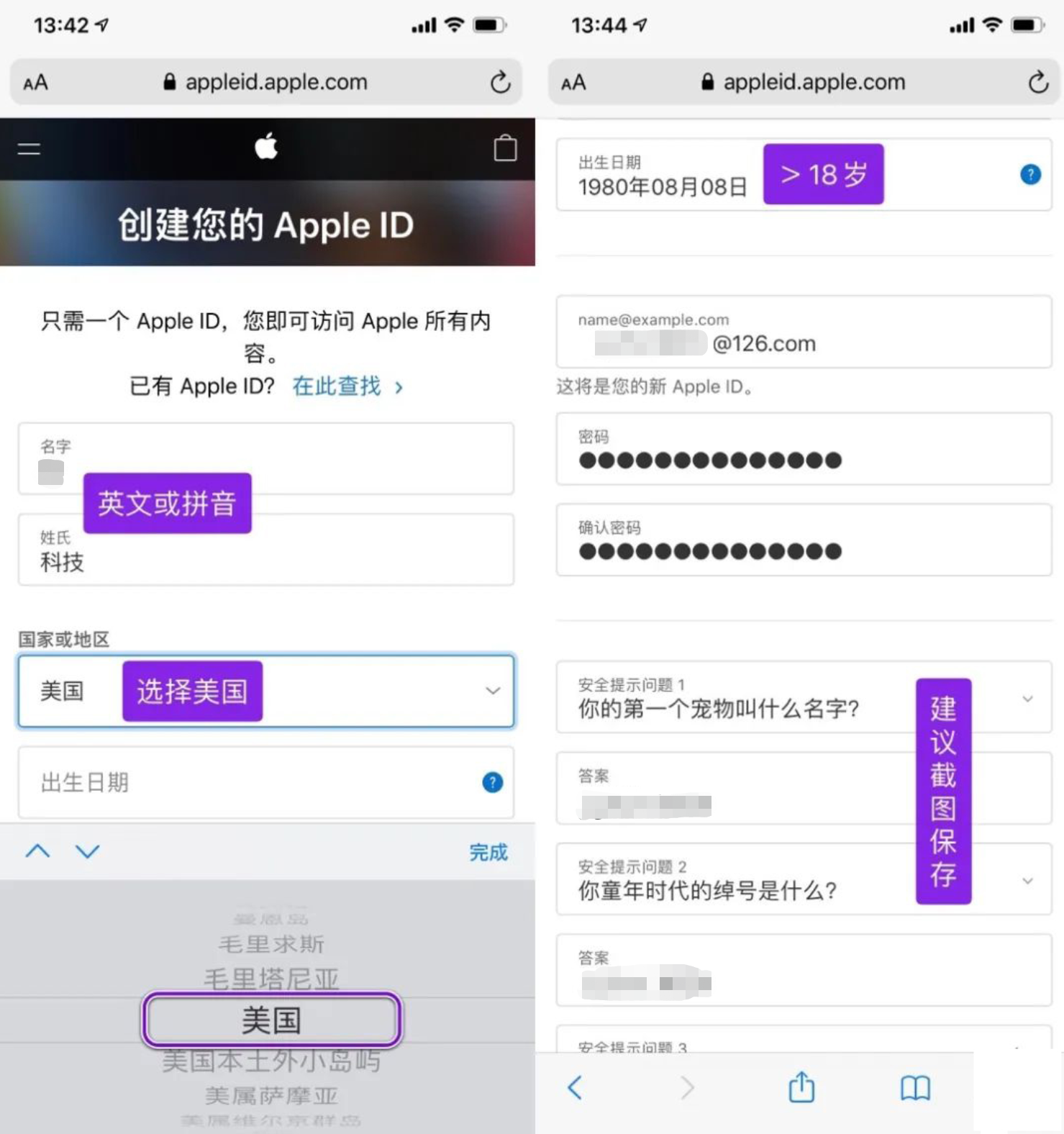Tap the 姓氏 field containing 科技
The height and width of the screenshot is (1134, 1064).
266,550
